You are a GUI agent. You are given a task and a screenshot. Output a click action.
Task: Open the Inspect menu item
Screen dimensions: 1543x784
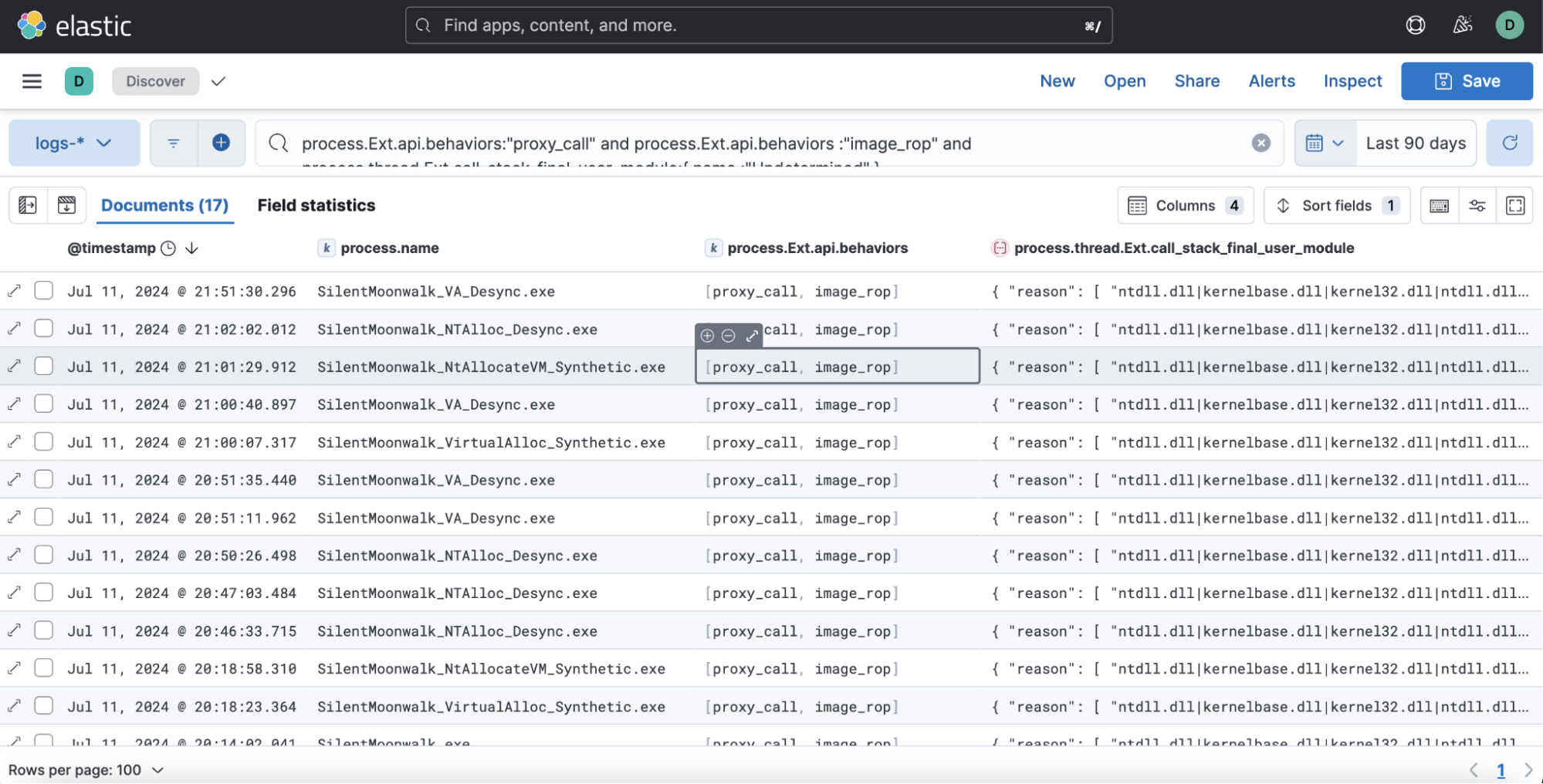click(1352, 81)
